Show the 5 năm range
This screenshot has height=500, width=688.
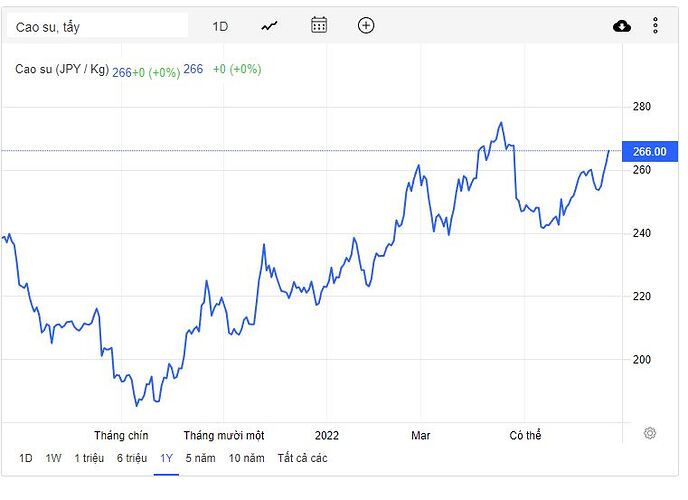[x=201, y=458]
